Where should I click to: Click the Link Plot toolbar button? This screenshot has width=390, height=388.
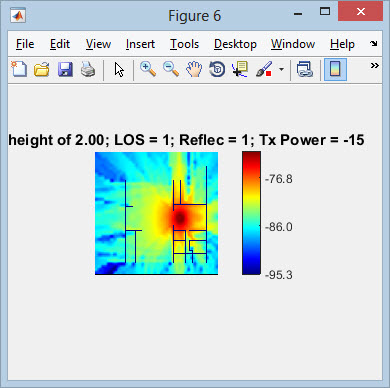[305, 69]
